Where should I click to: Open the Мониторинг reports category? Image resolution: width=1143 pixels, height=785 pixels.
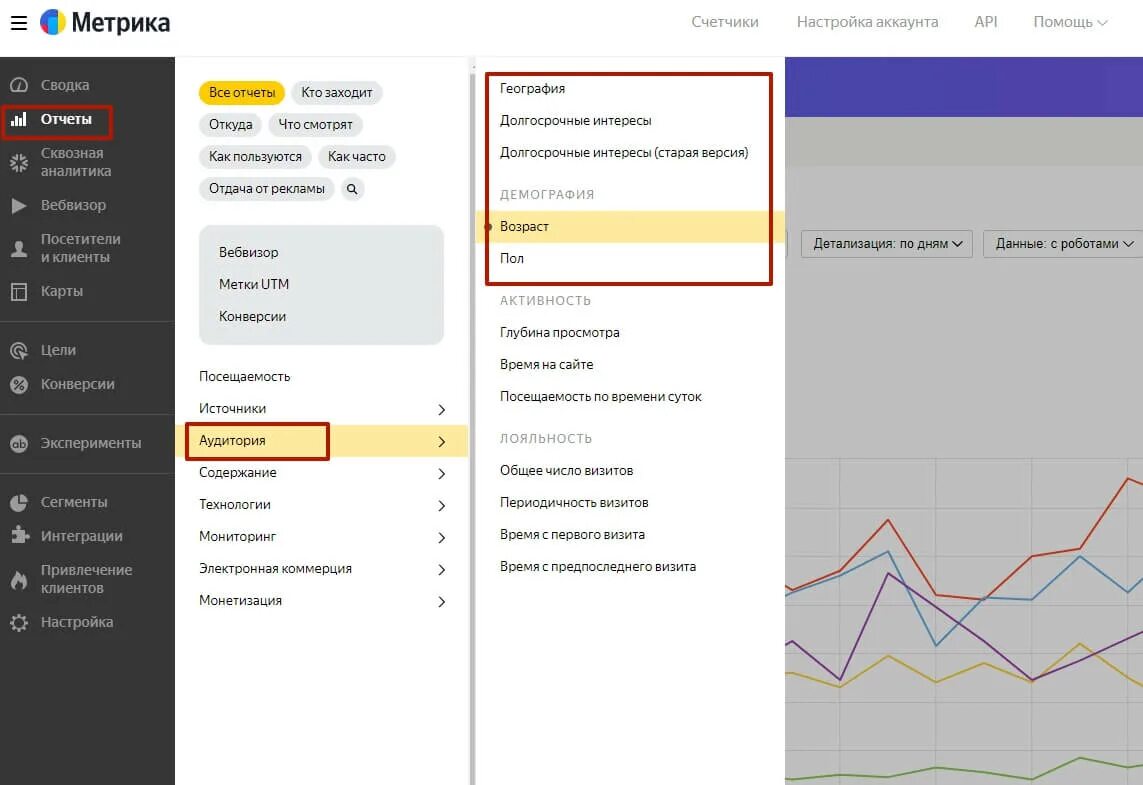click(x=238, y=536)
